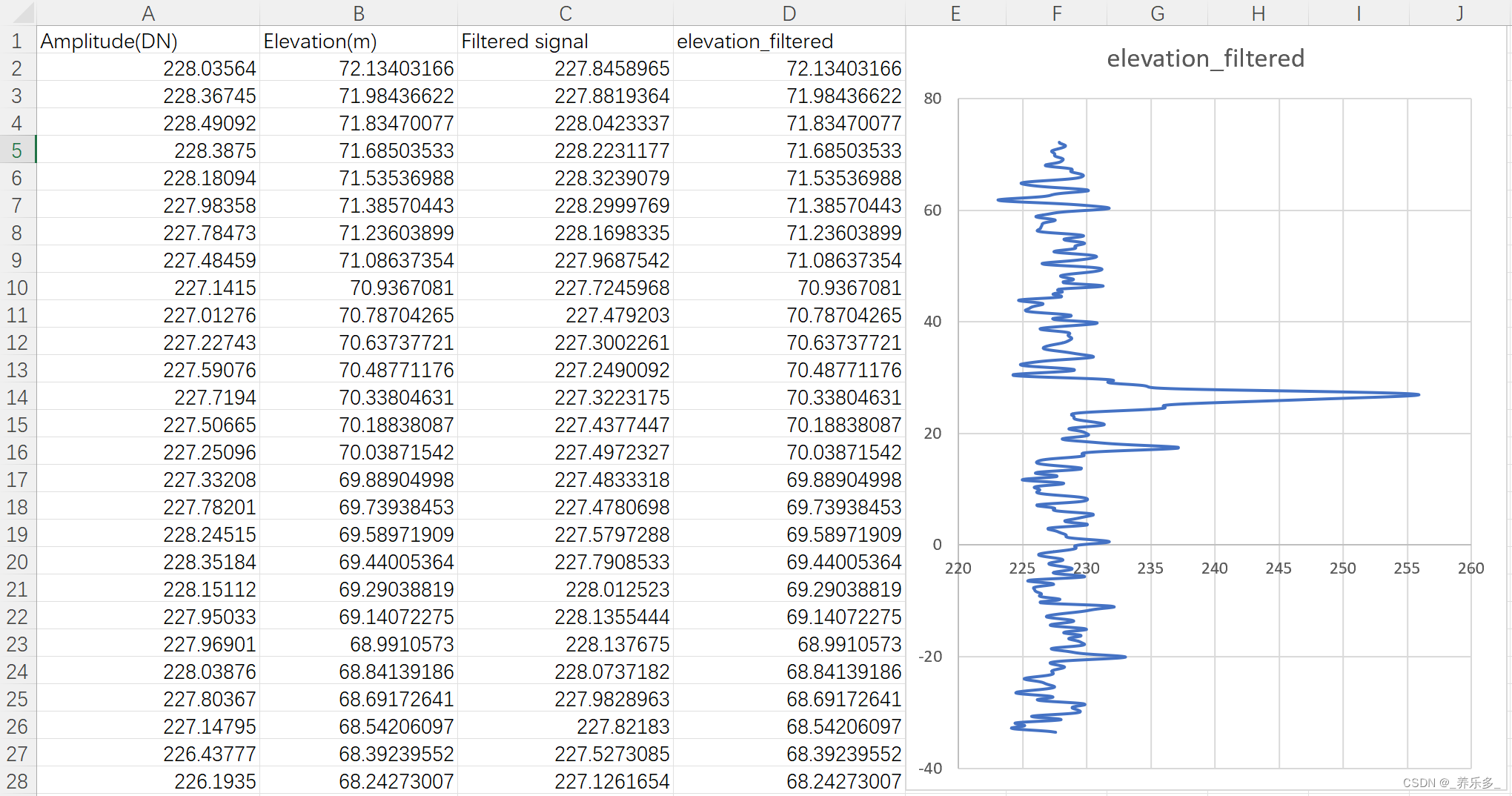The width and height of the screenshot is (1512, 796).
Task: Select column A header
Action: [148, 13]
